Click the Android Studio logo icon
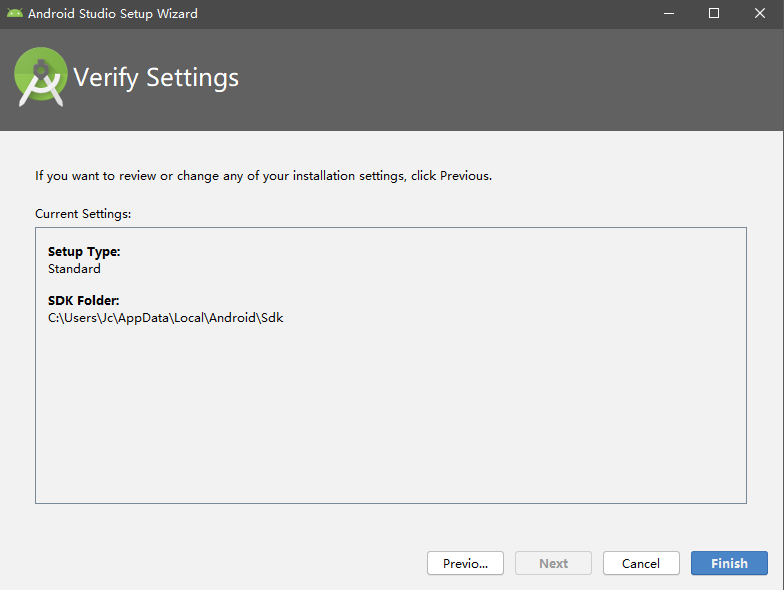Image resolution: width=784 pixels, height=590 pixels. [40, 76]
